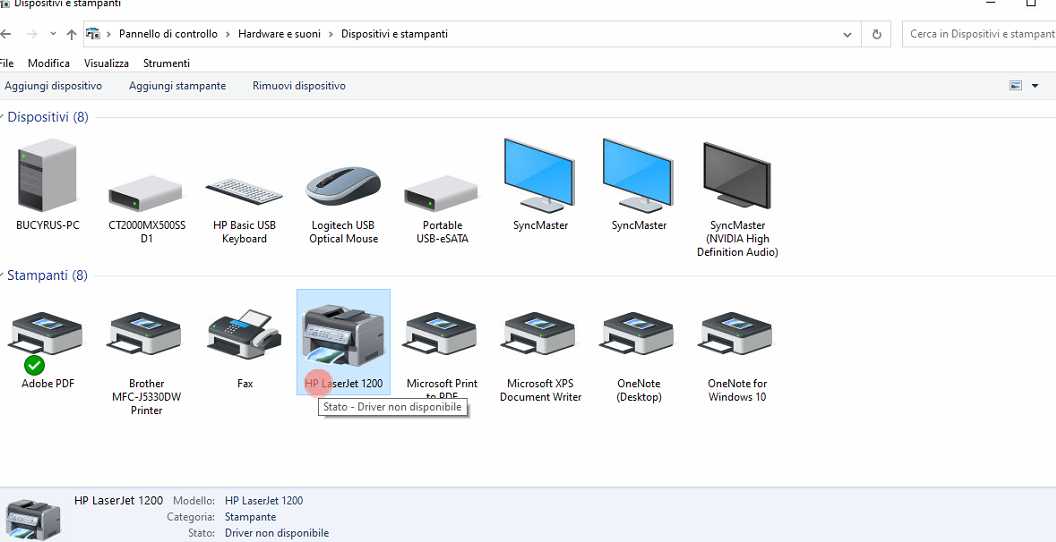Open the address bar history dropdown

(847, 34)
